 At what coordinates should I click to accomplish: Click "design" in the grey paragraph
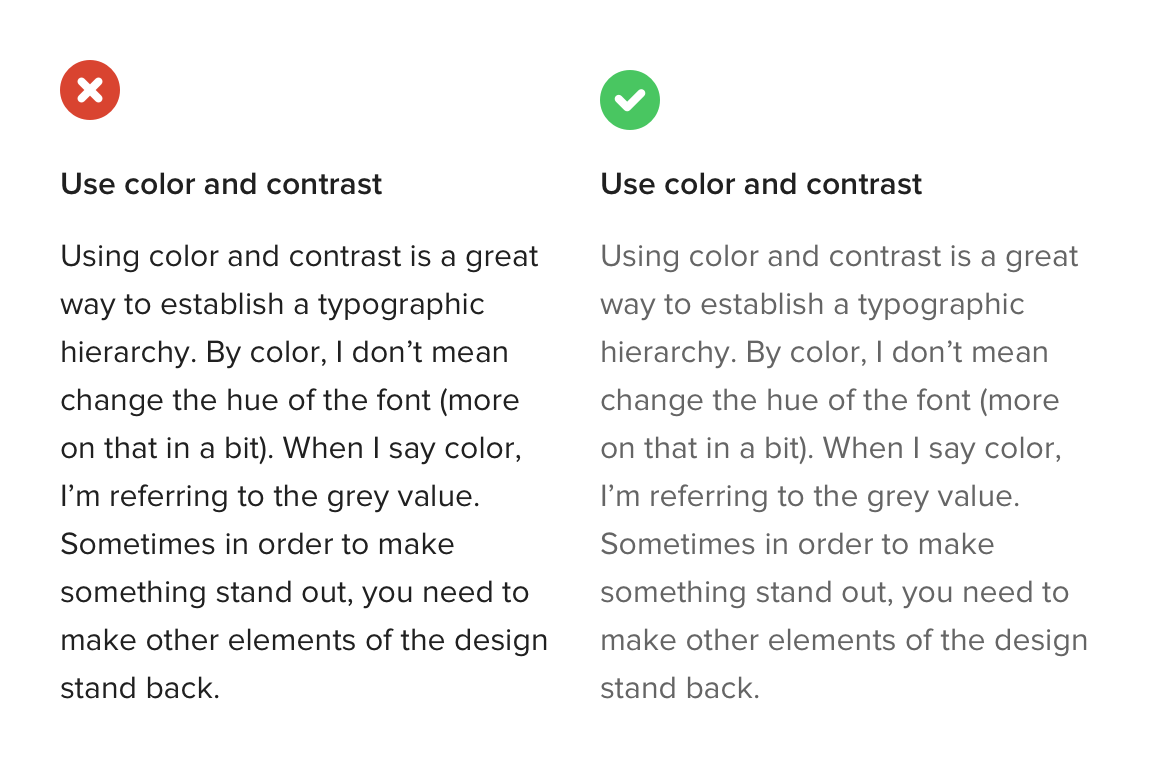tap(1041, 642)
